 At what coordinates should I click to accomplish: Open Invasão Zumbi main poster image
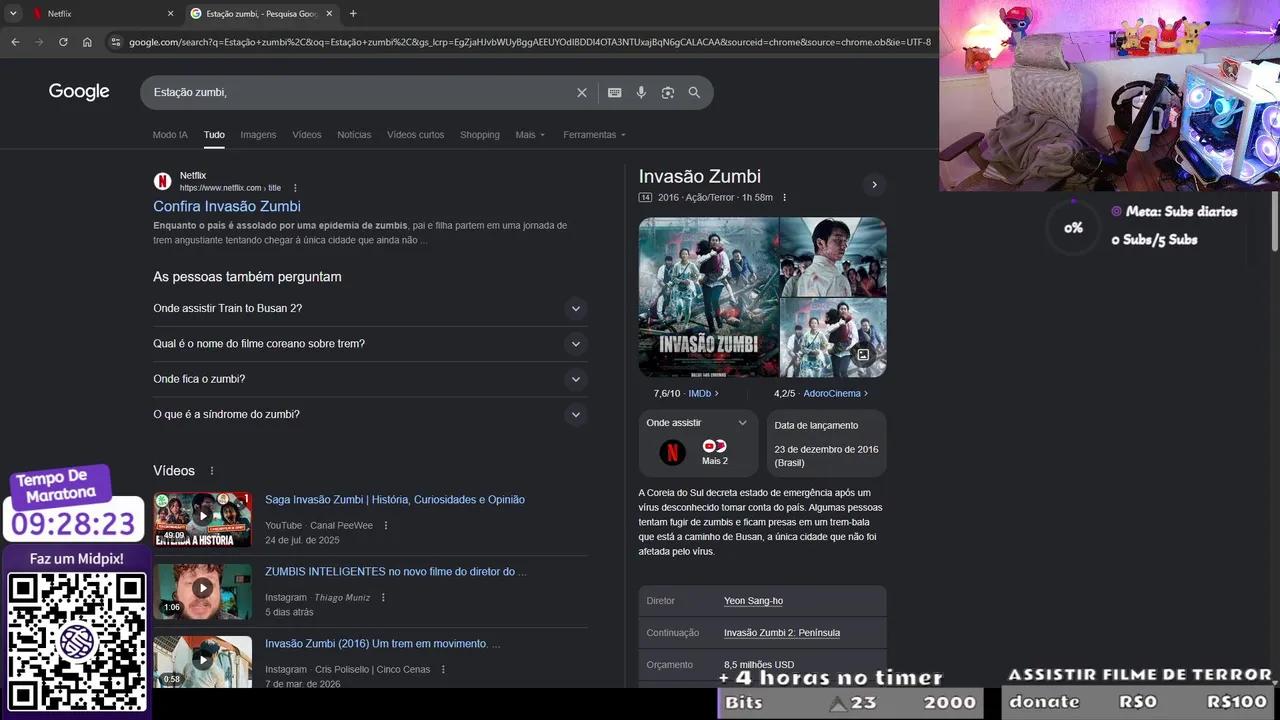point(709,297)
